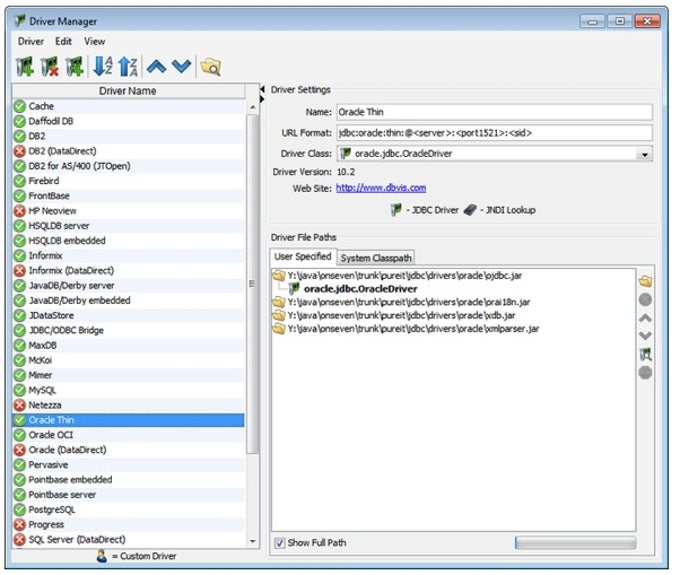
Task: Select the Informix (DataDirect) driver
Action: 128,271
